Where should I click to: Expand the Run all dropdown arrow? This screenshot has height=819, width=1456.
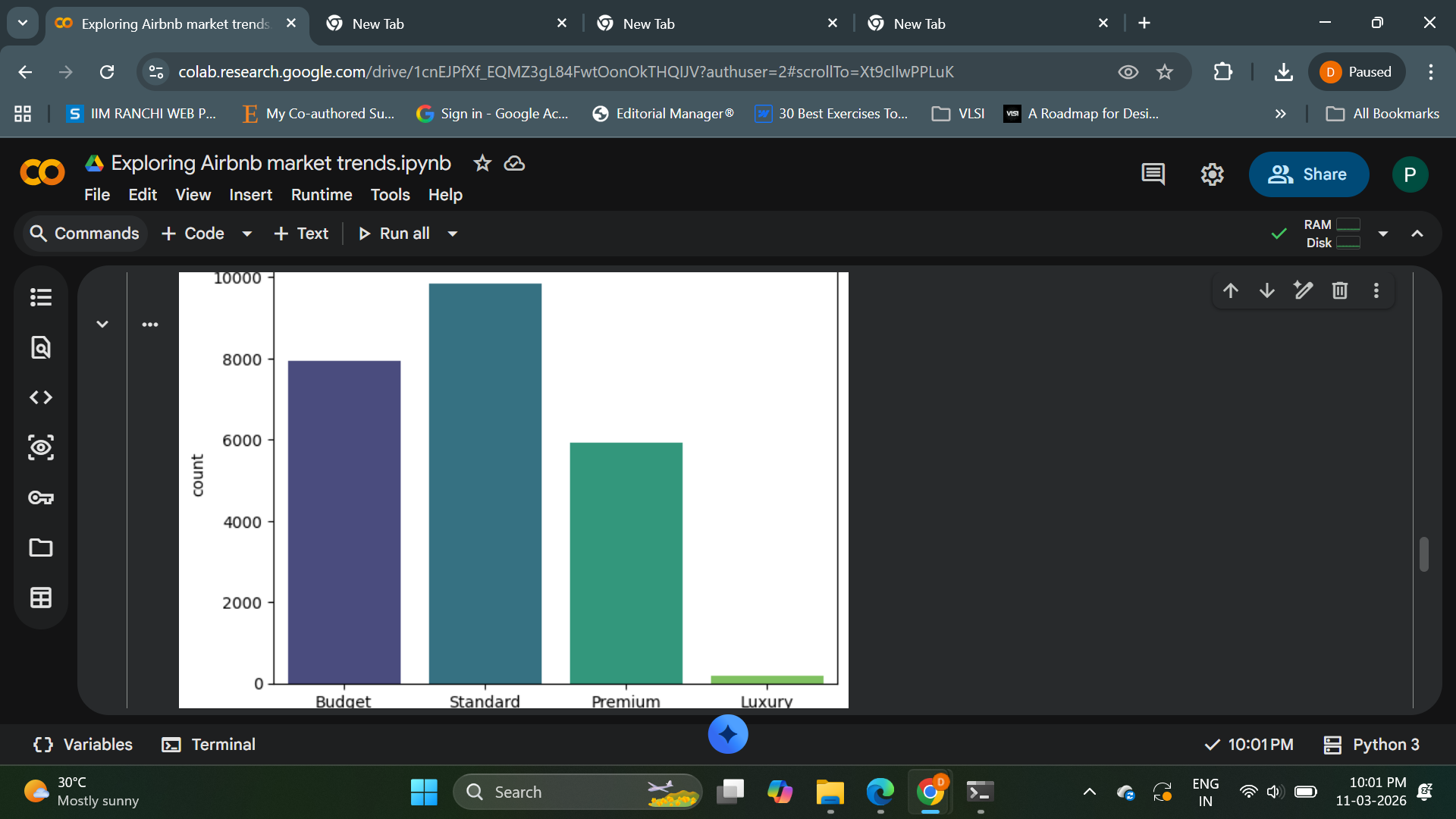point(453,234)
